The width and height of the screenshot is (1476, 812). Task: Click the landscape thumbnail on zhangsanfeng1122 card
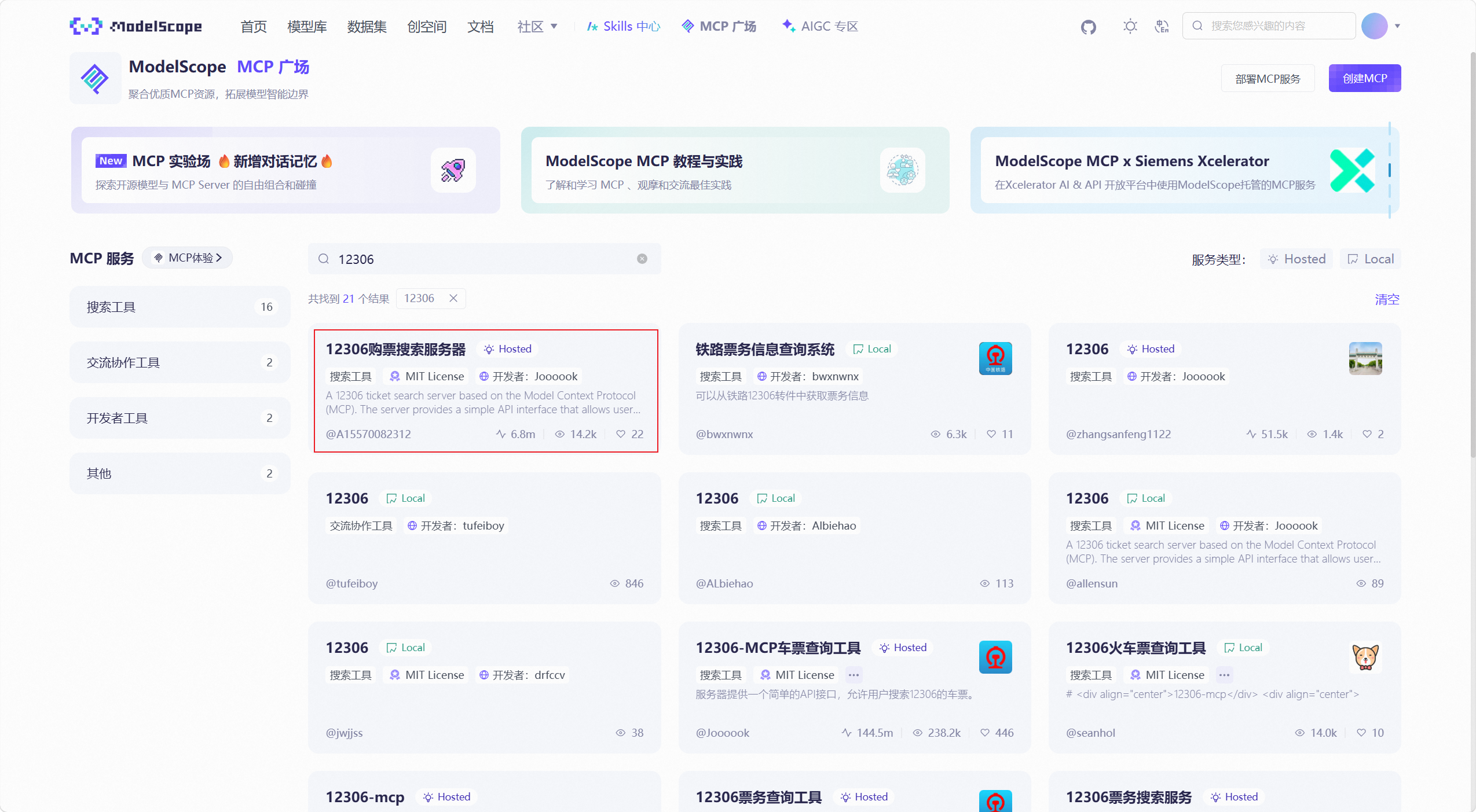1365,358
